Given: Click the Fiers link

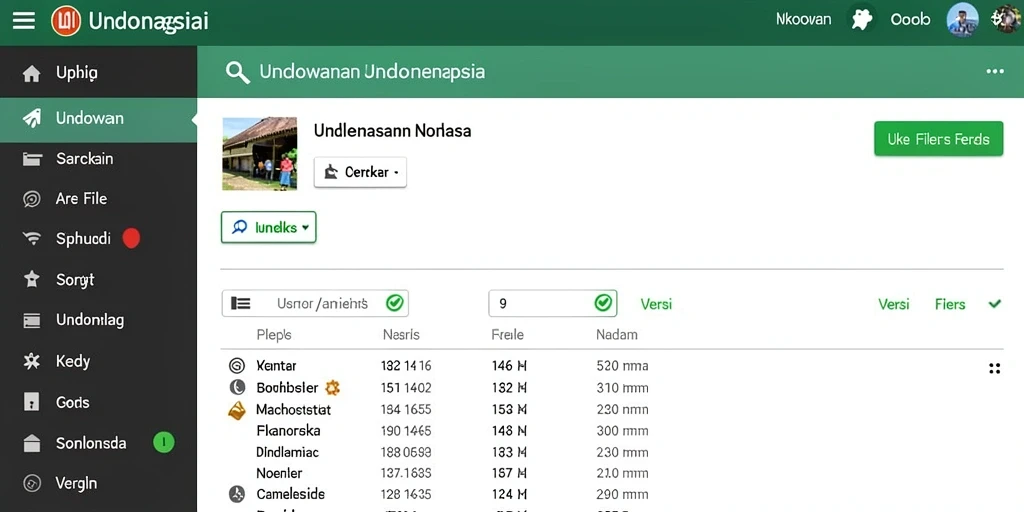Looking at the screenshot, I should click(x=950, y=304).
